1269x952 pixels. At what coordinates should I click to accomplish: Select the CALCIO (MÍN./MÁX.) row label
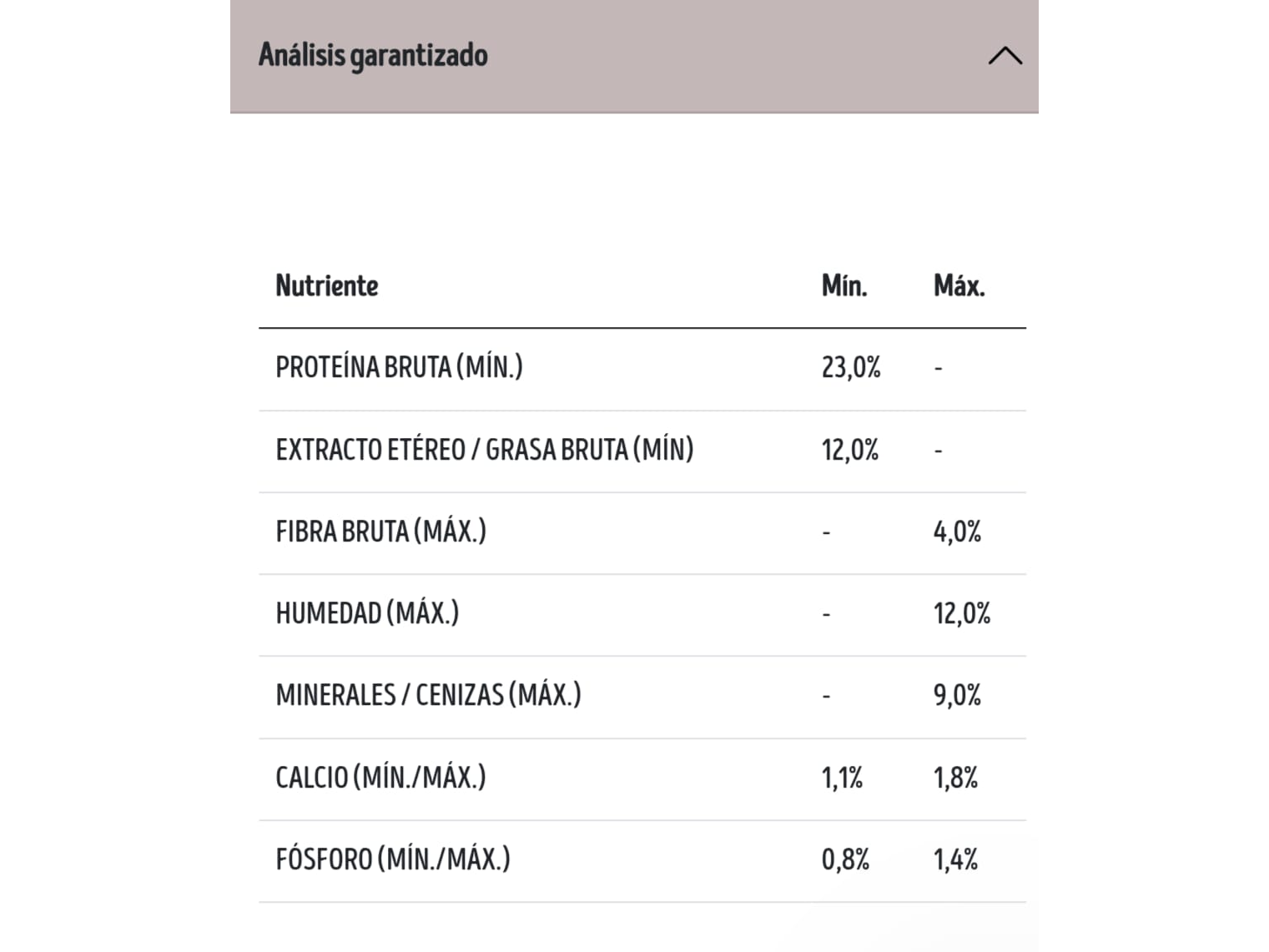tap(380, 778)
